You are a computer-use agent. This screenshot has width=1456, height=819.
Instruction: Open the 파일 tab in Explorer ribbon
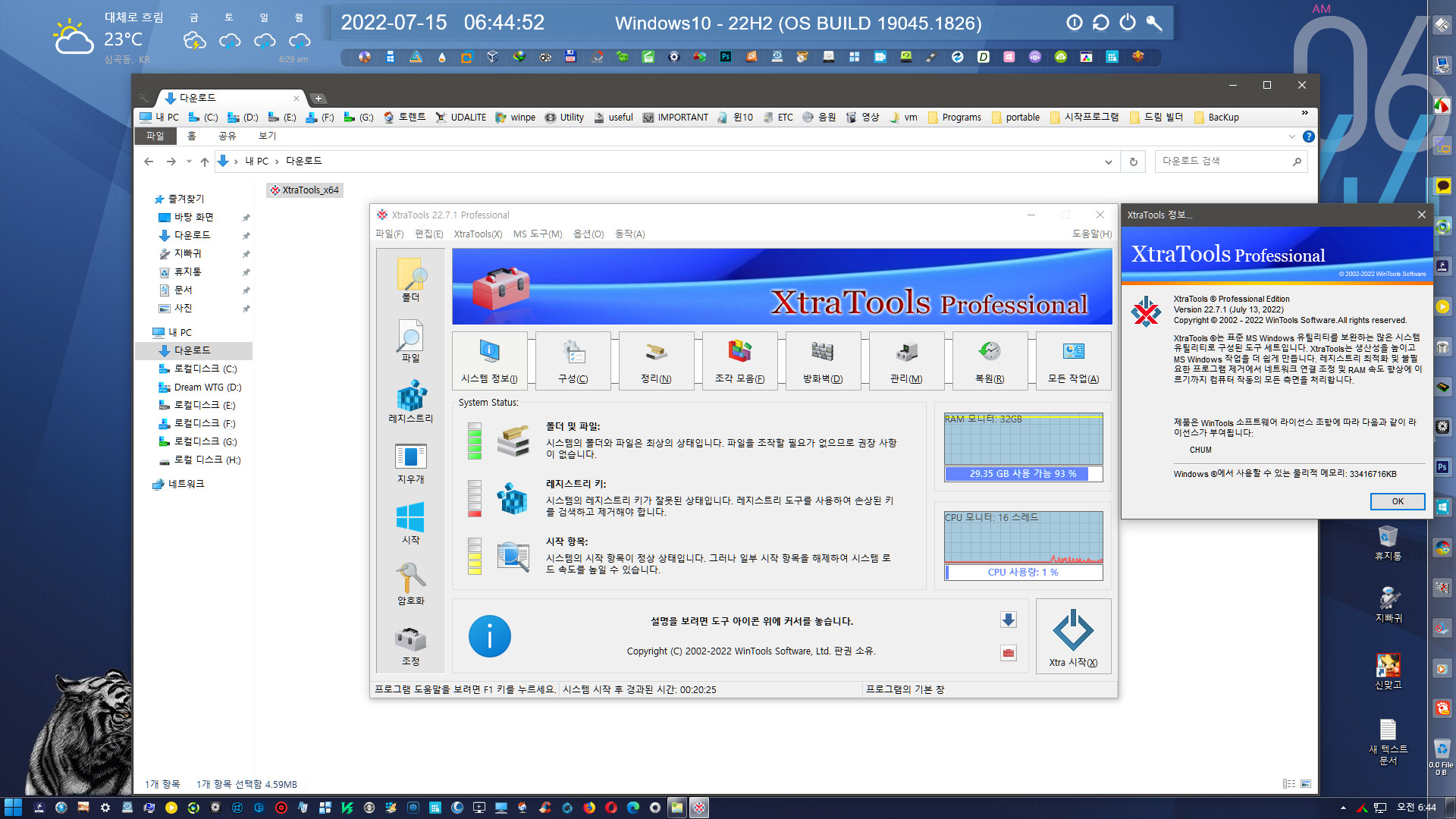tap(155, 136)
